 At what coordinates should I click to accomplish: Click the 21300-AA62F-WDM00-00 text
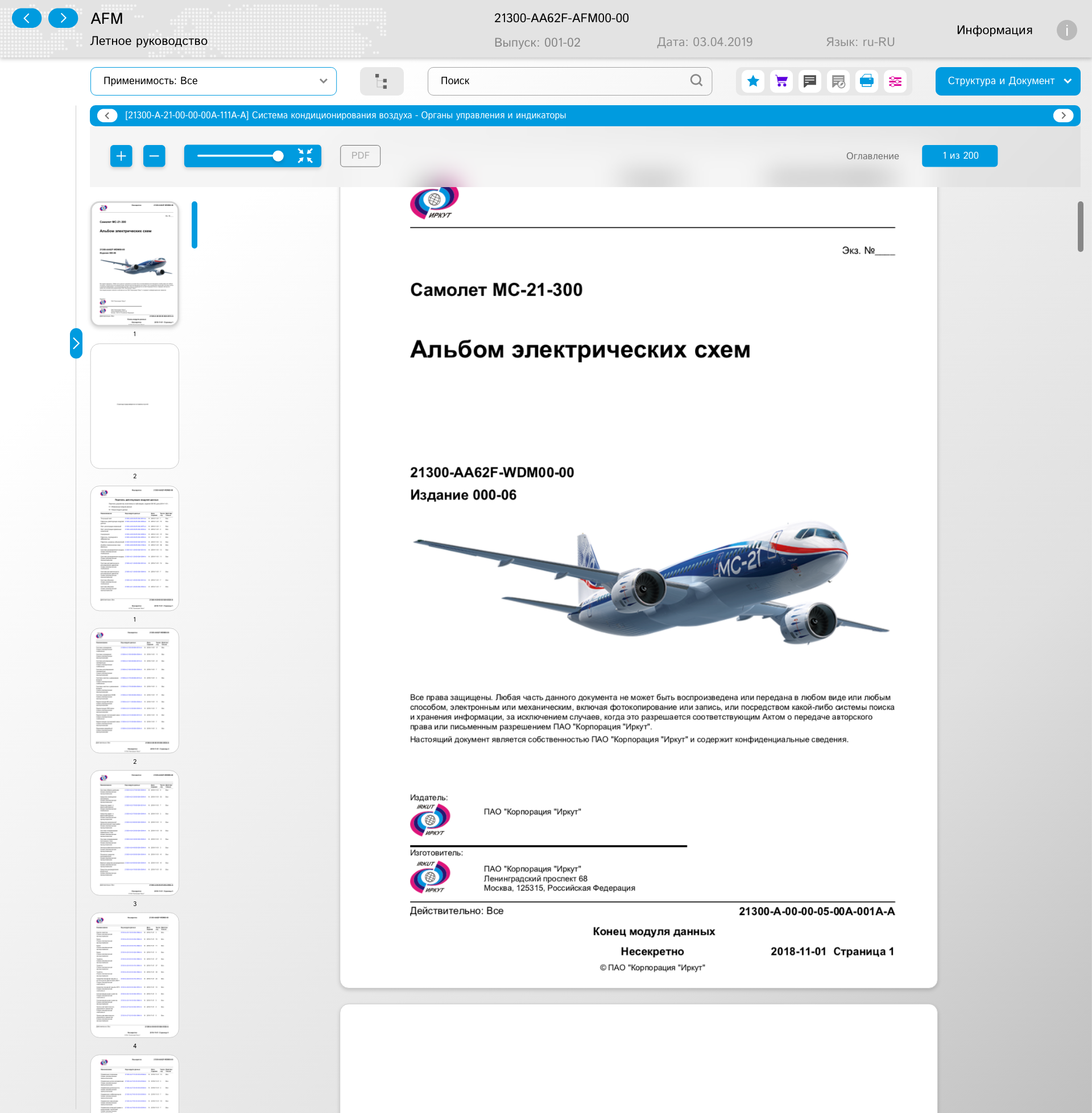click(x=491, y=473)
